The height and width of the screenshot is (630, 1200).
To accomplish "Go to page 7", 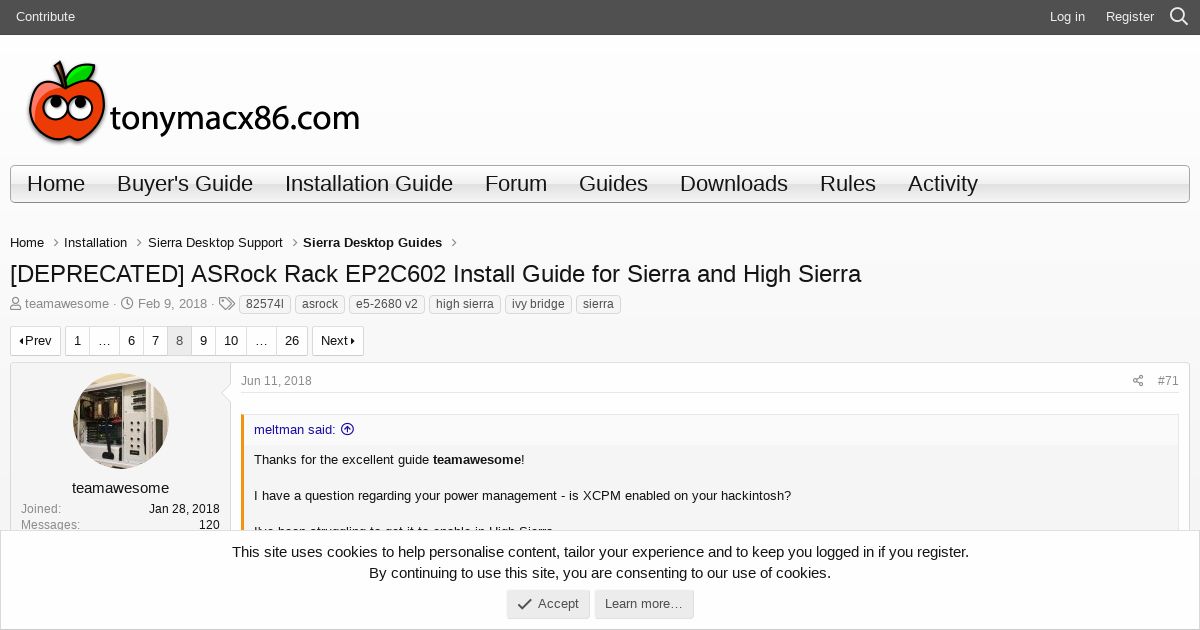I will coord(155,341).
